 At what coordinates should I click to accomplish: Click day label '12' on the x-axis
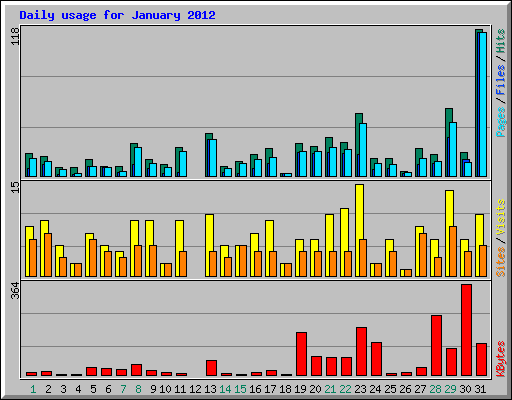195,389
